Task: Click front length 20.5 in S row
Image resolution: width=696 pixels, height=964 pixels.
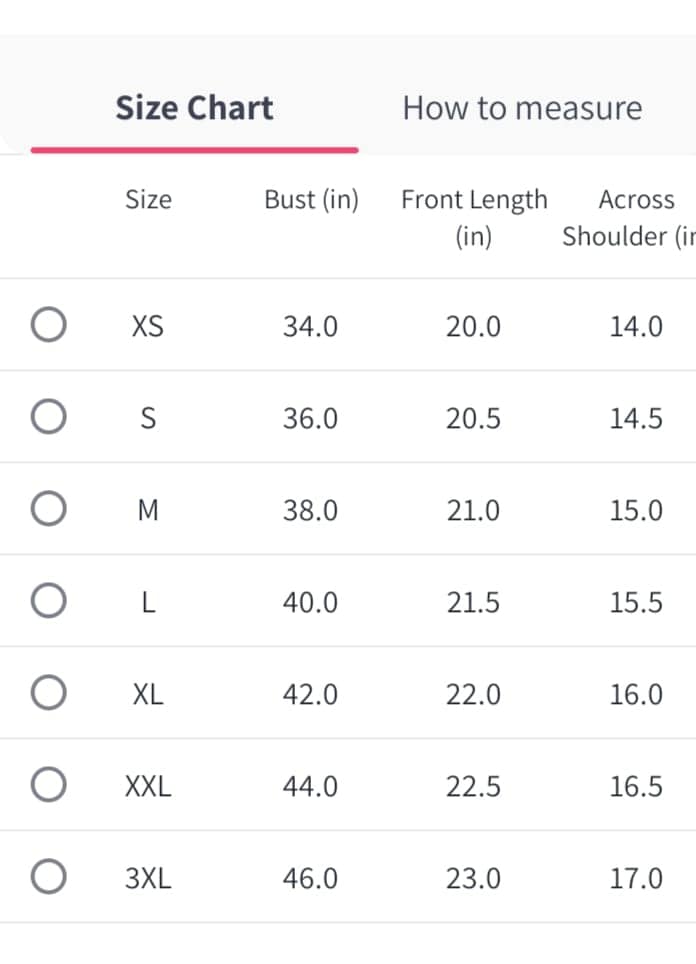Action: coord(473,419)
